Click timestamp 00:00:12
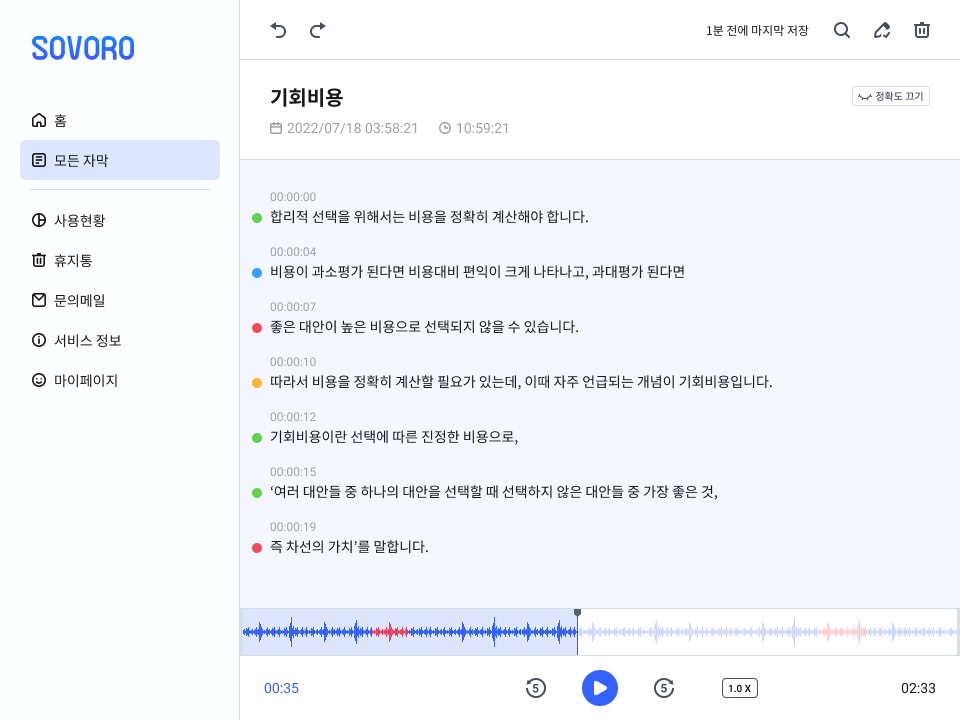 tap(293, 417)
